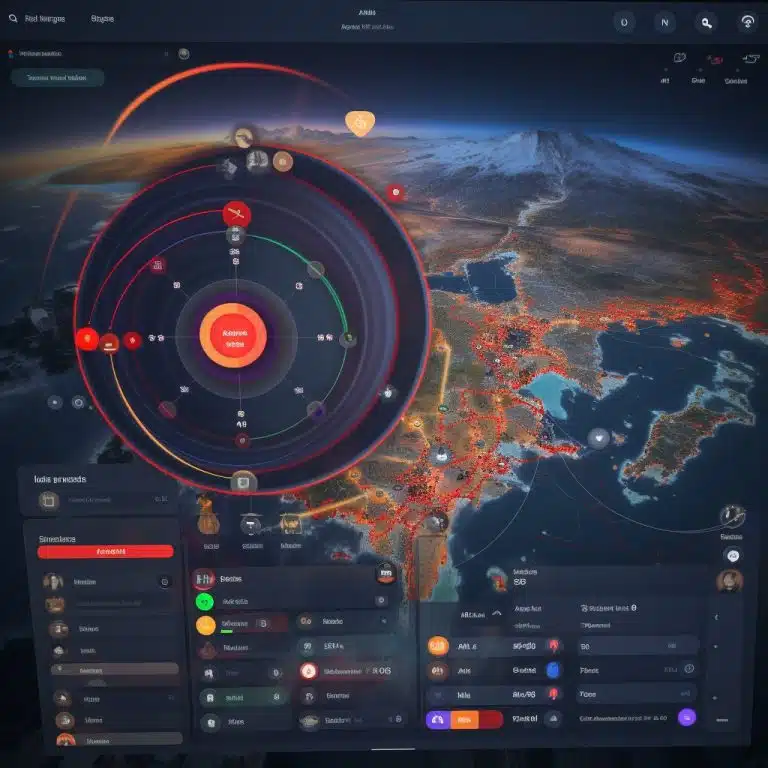Select the pink square node on the dial's left

point(157,265)
